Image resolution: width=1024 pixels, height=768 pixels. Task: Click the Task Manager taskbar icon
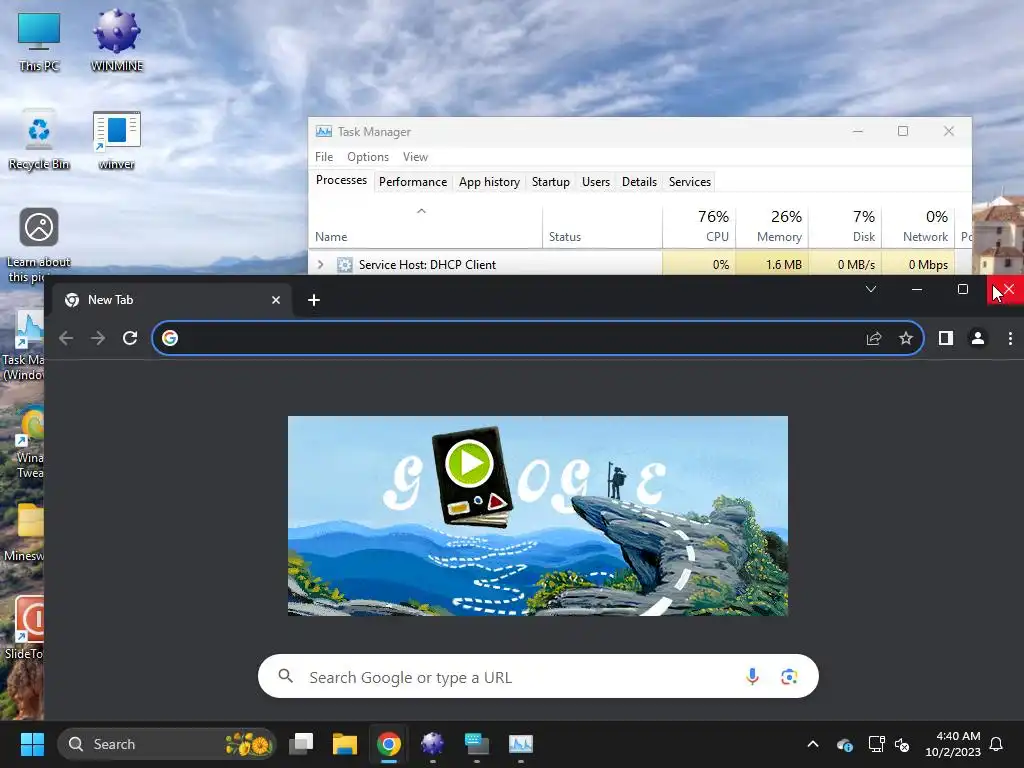[520, 744]
